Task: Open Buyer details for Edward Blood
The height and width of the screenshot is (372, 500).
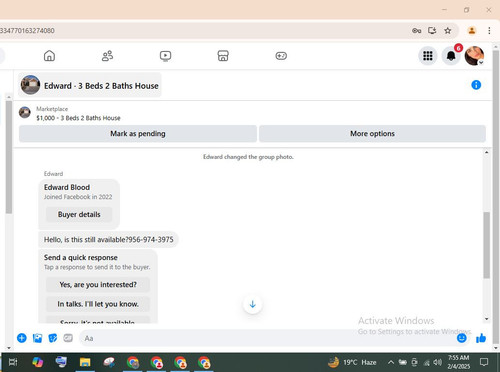Action: [x=79, y=214]
